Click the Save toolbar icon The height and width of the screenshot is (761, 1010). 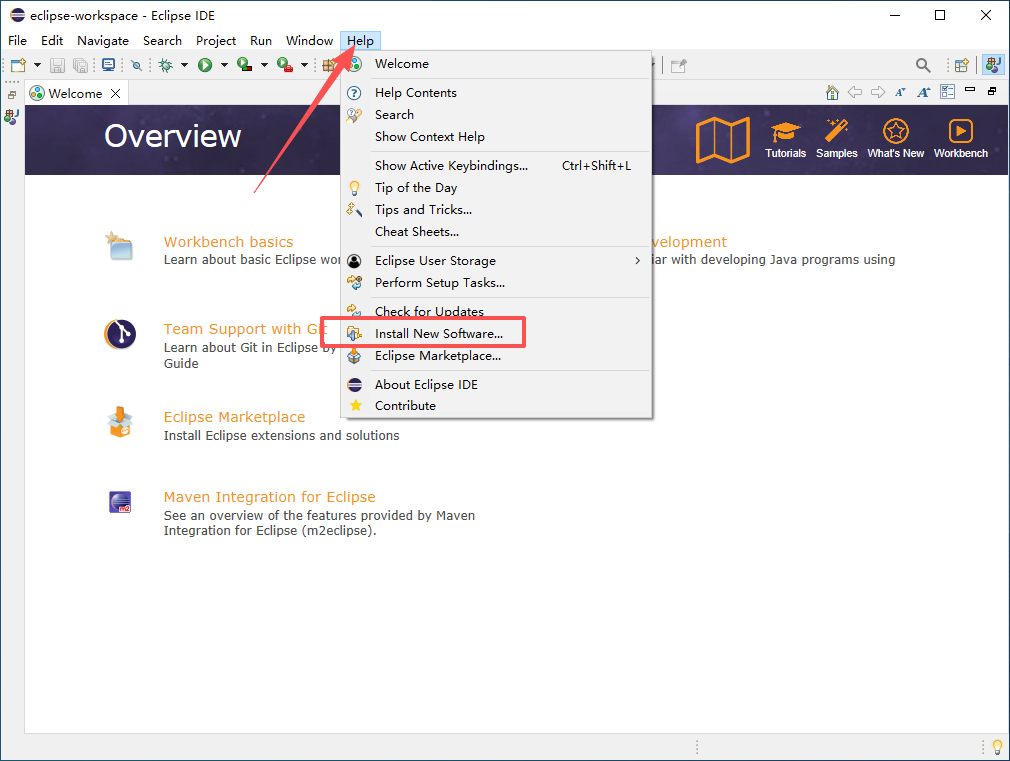pos(57,65)
